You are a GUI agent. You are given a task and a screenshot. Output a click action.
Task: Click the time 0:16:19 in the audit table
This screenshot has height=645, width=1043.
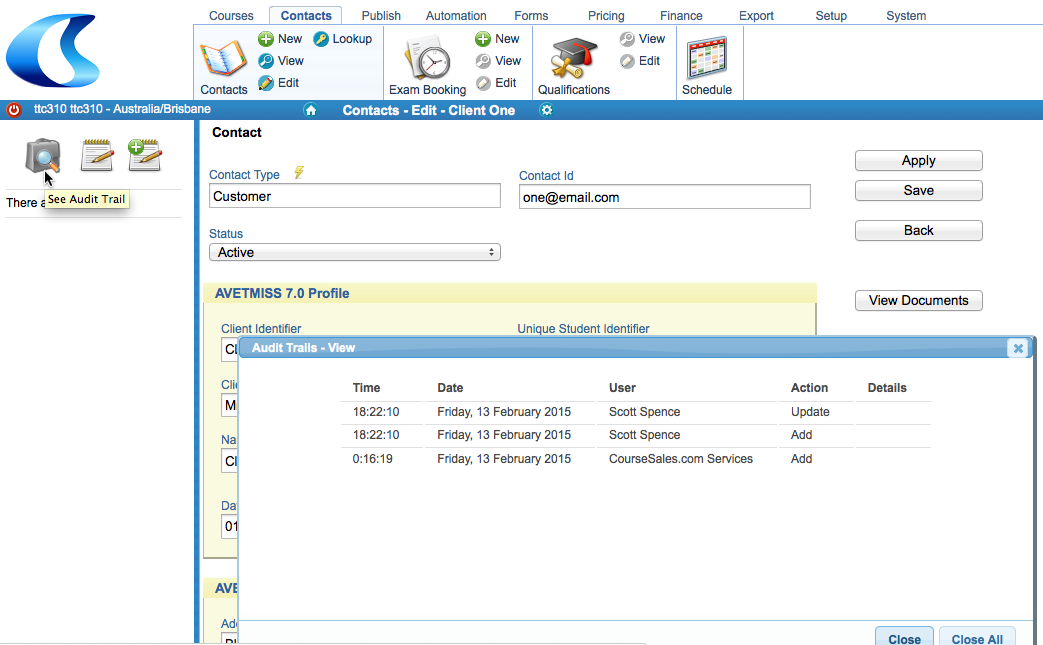pos(372,459)
